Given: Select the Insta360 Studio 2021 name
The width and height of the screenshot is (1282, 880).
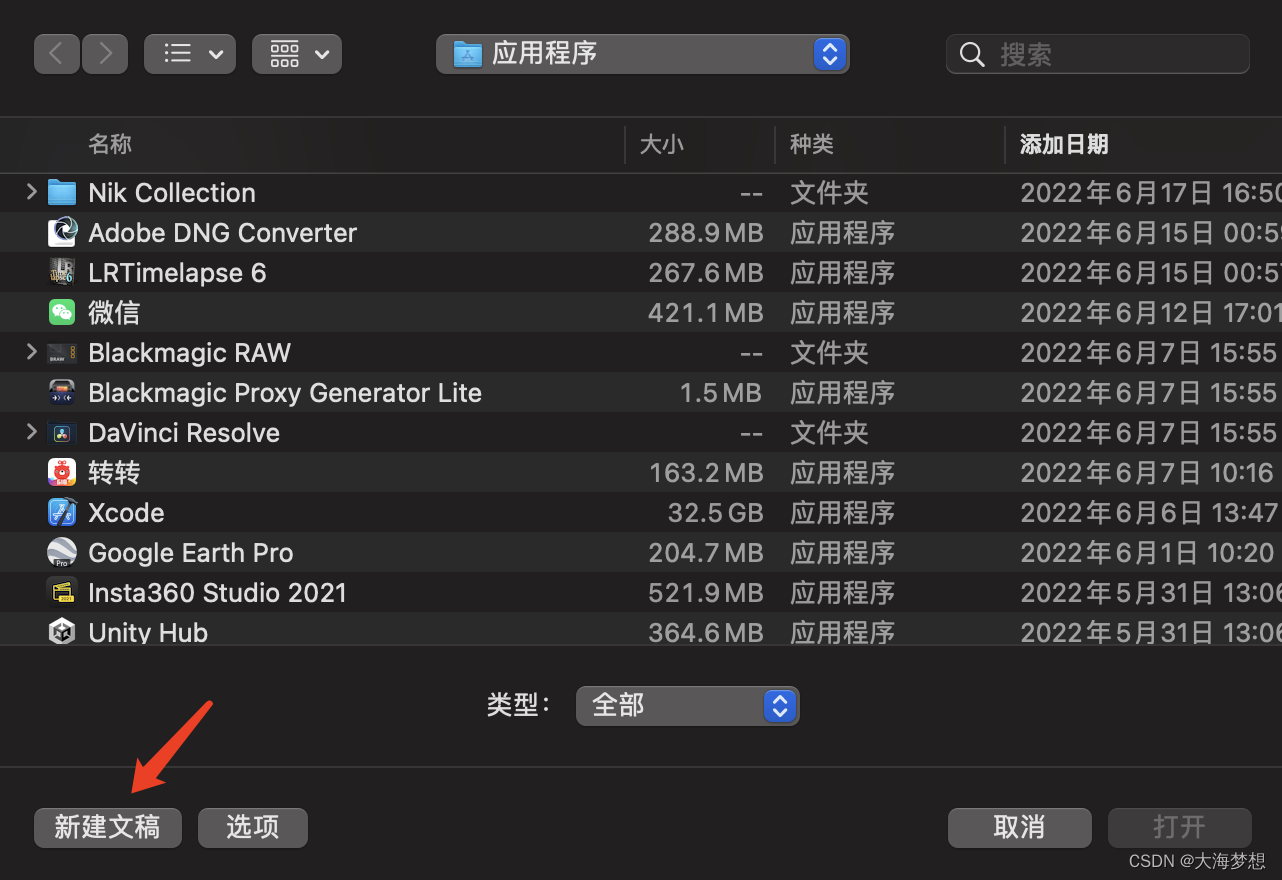Looking at the screenshot, I should point(217,593).
